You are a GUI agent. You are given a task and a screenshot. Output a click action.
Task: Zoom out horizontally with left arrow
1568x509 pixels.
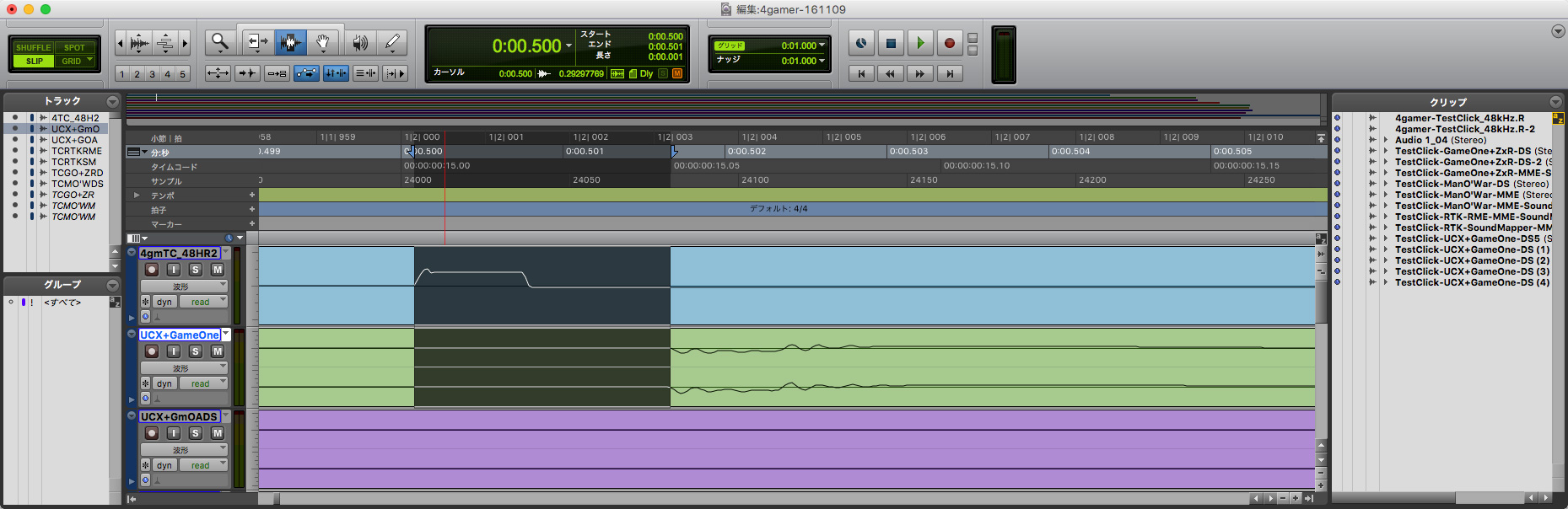point(120,42)
